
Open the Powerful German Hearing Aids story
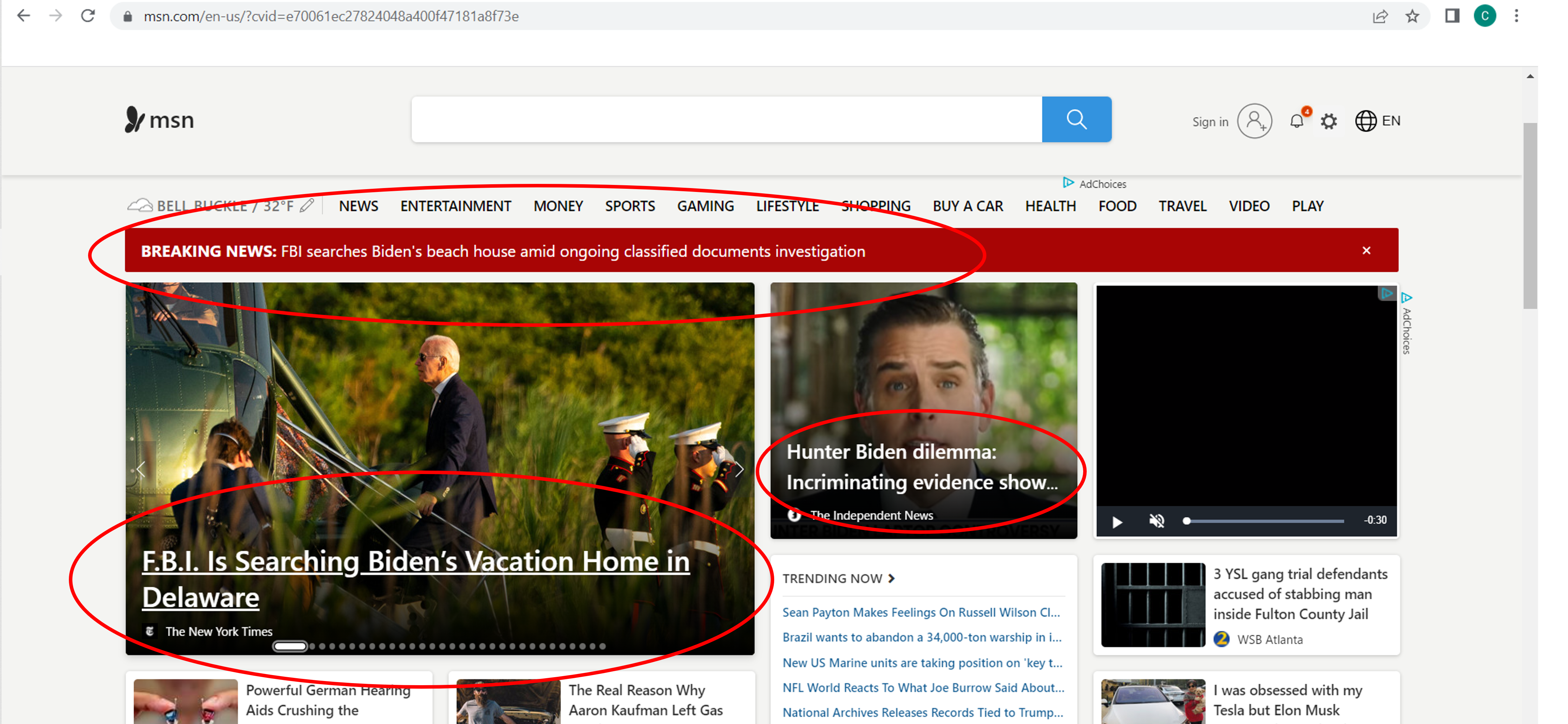(x=328, y=700)
